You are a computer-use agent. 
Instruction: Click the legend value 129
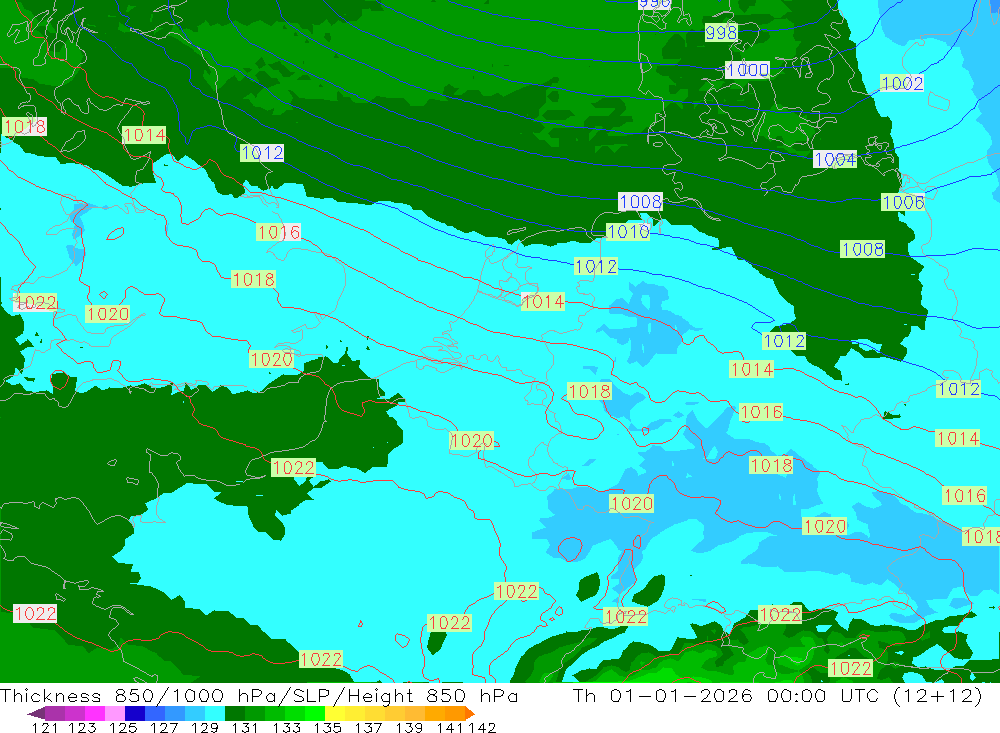(x=205, y=727)
